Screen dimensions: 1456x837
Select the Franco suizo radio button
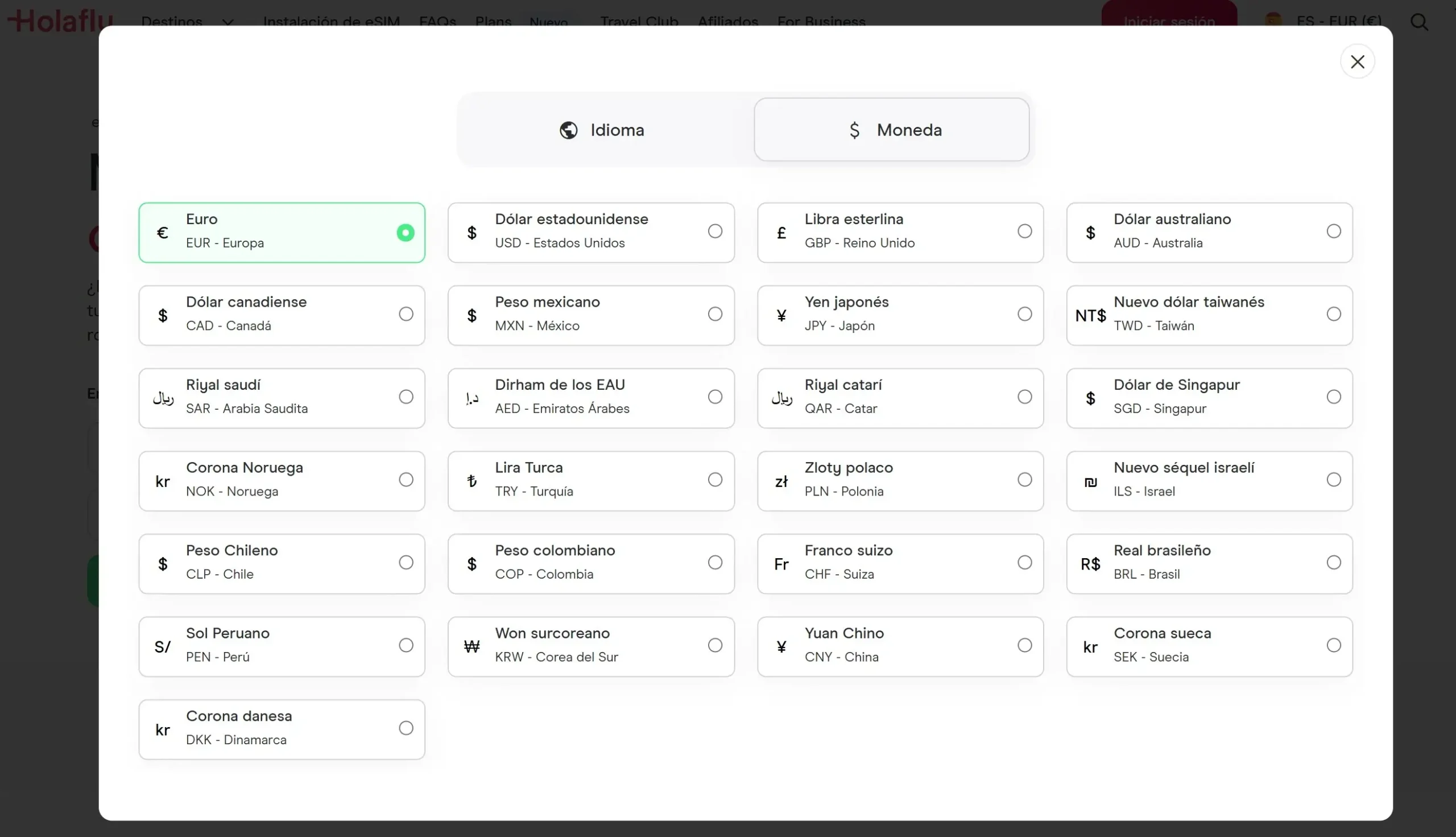[x=1024, y=562]
